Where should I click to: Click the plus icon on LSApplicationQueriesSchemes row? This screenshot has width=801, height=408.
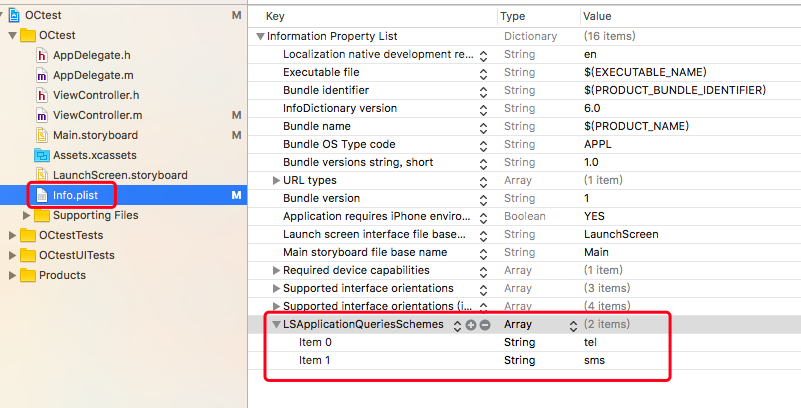[x=471, y=325]
